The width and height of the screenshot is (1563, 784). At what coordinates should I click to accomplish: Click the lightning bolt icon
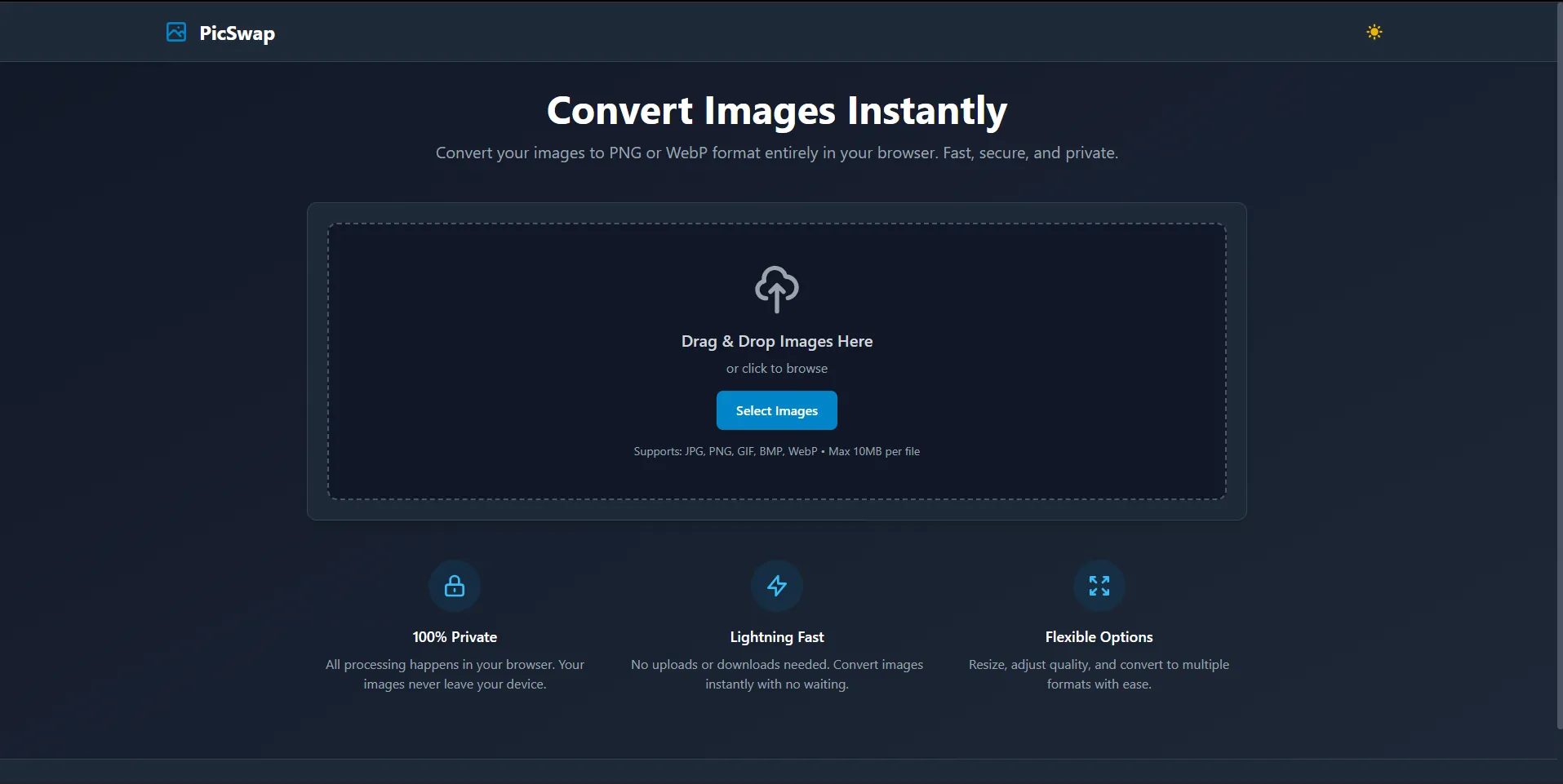click(776, 586)
